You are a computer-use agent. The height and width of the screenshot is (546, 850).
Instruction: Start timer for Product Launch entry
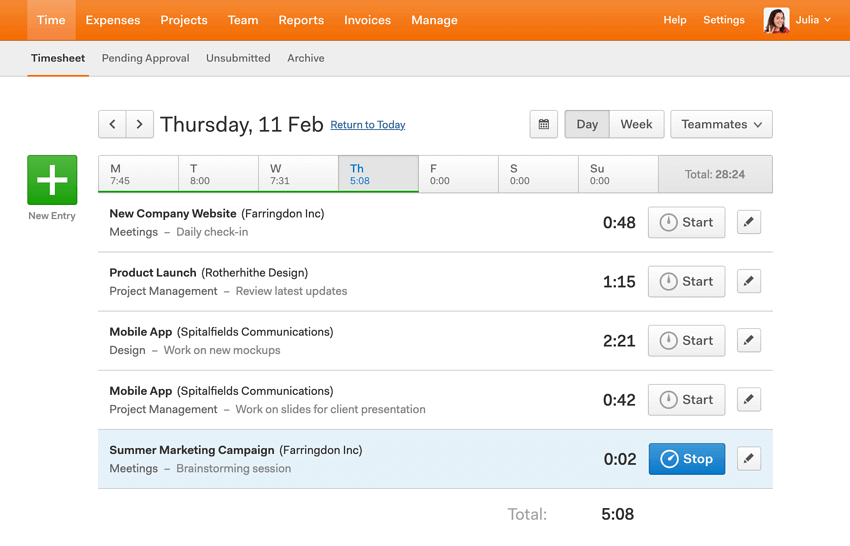tap(687, 281)
